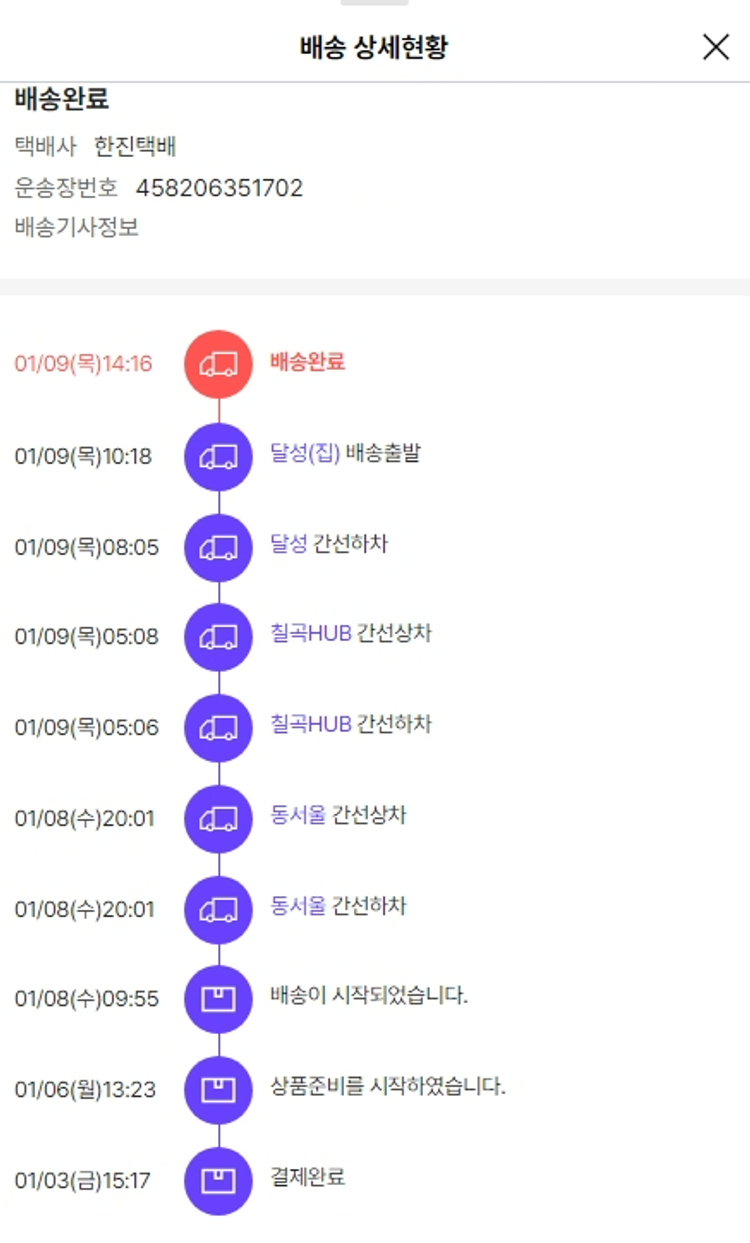Click the truck icon beside 동서울 간선하차
This screenshot has width=750, height=1243.
tap(218, 909)
